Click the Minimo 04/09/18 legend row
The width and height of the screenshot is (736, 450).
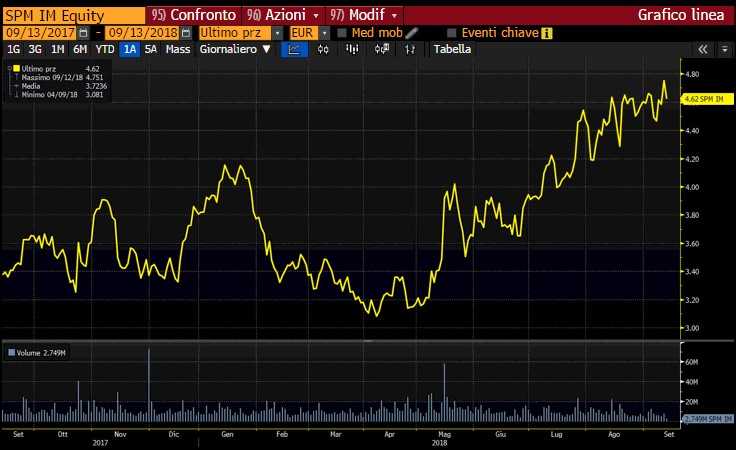coord(59,94)
